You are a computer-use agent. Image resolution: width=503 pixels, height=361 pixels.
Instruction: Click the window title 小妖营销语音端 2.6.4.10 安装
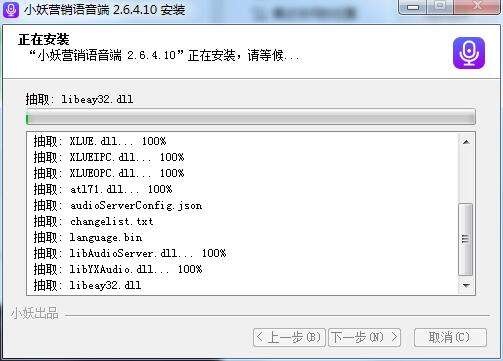[x=104, y=10]
